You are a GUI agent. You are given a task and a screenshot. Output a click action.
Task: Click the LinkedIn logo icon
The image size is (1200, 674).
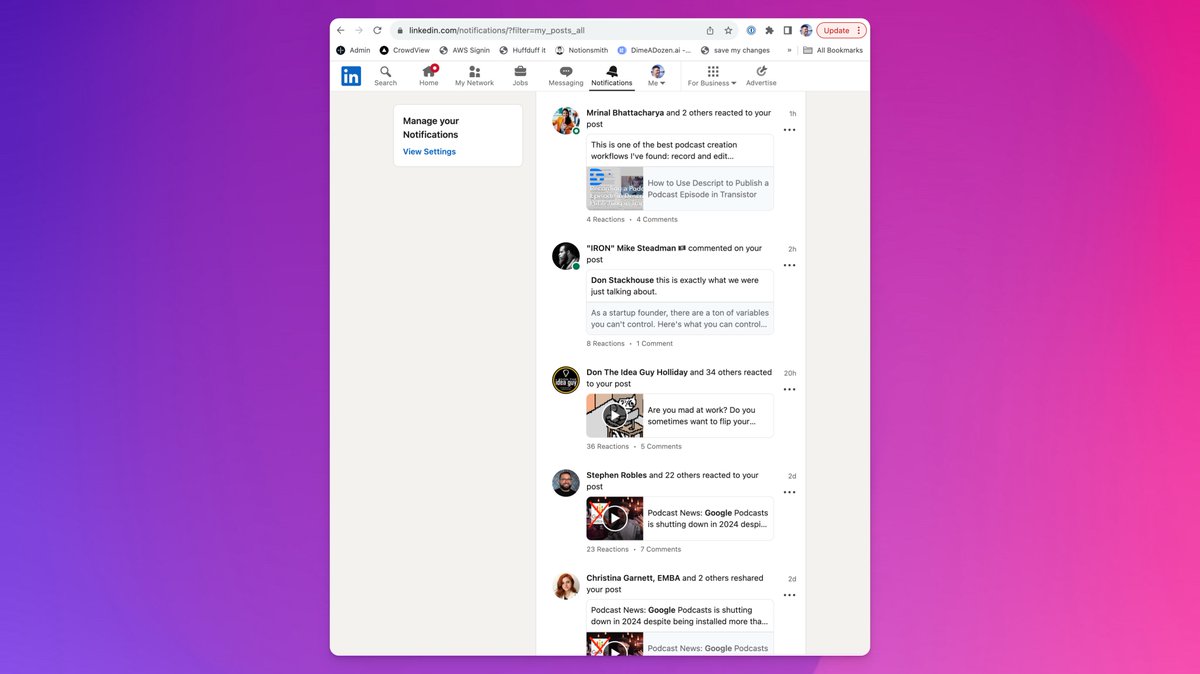pos(351,76)
